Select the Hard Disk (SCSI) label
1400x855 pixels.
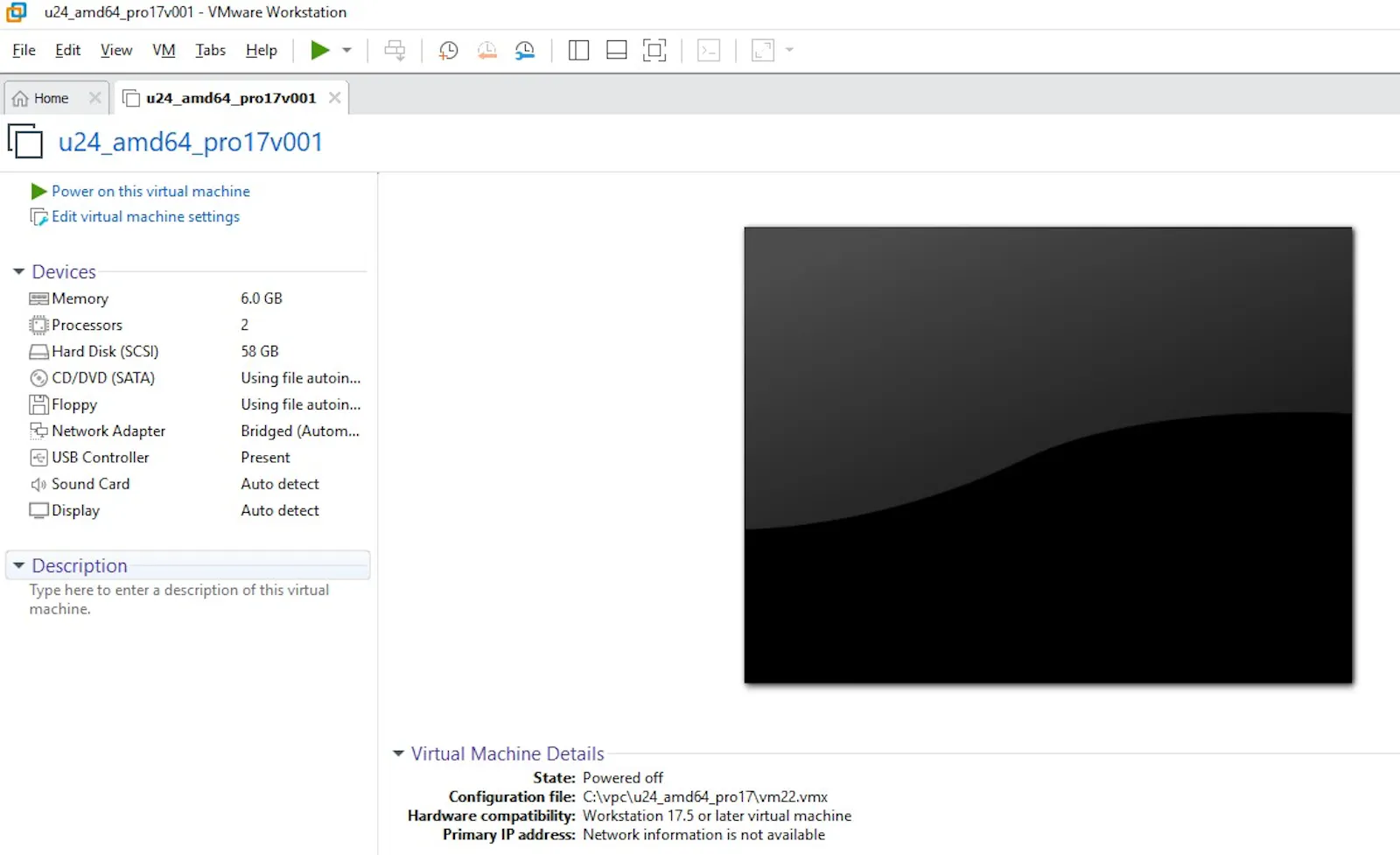point(105,351)
